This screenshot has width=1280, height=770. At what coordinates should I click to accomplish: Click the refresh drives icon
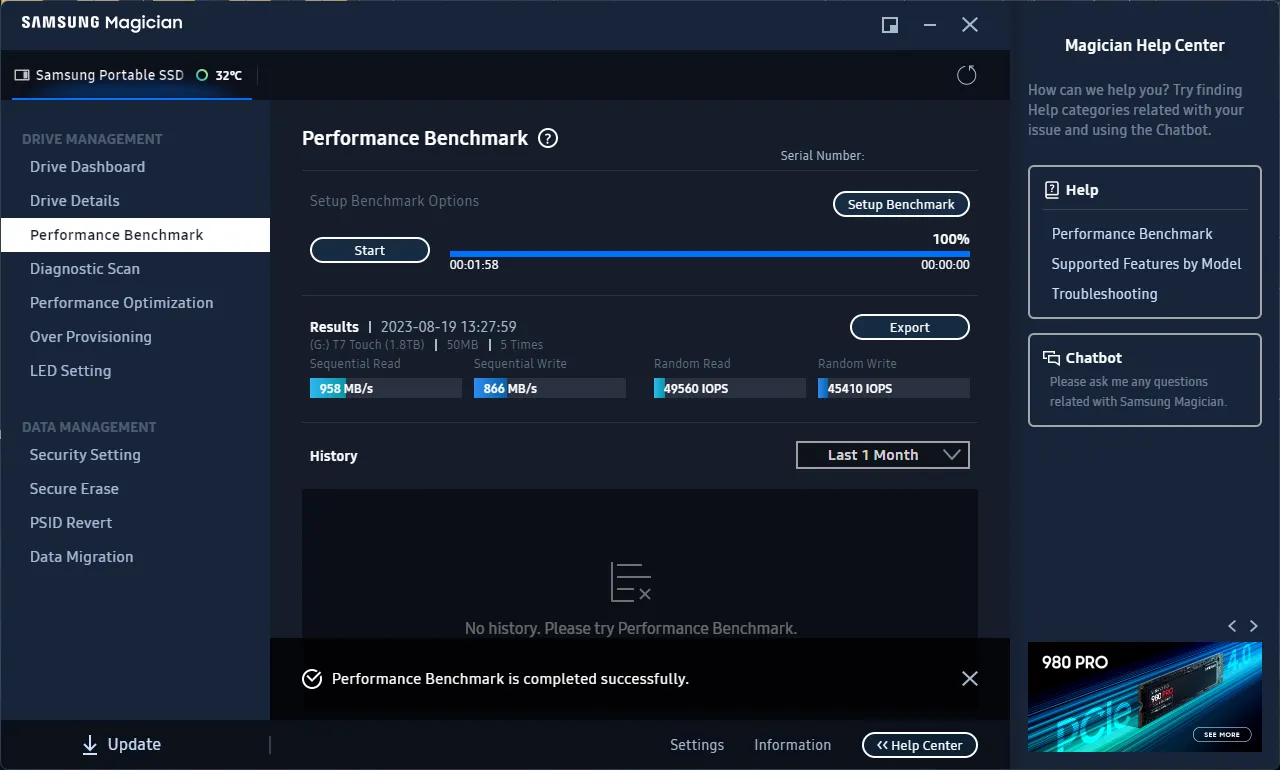(966, 75)
